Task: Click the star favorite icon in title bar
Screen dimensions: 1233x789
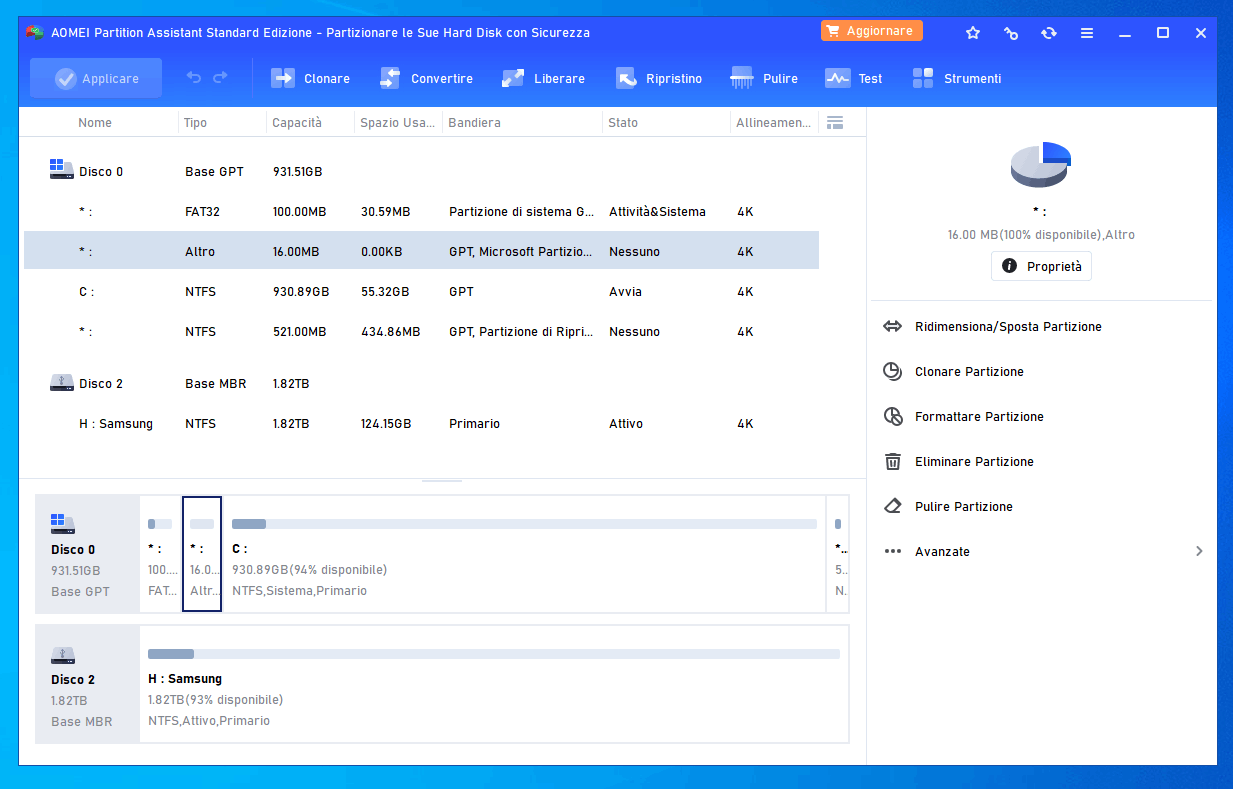Action: click(x=973, y=33)
